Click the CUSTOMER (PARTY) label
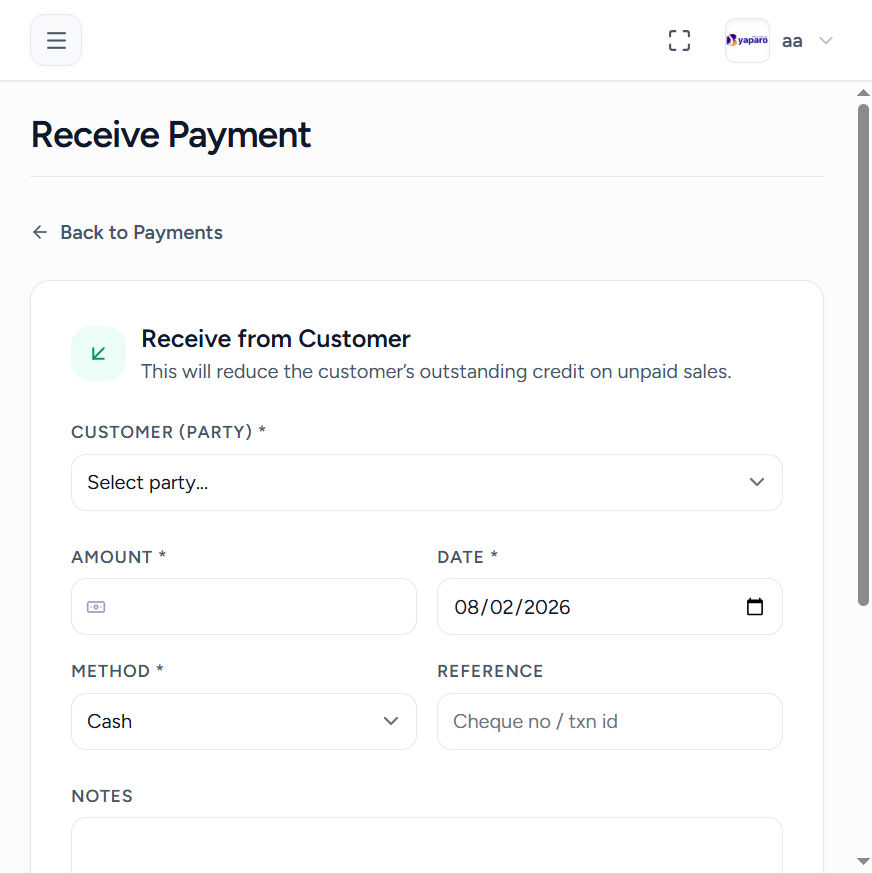 click(x=168, y=432)
